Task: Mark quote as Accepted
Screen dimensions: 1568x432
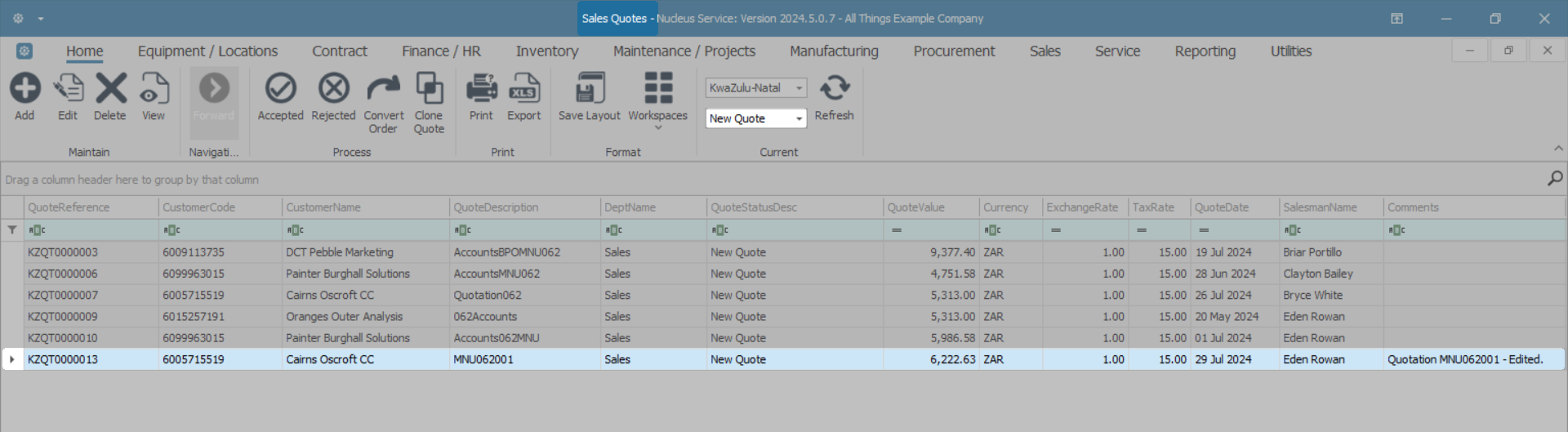Action: tap(280, 89)
